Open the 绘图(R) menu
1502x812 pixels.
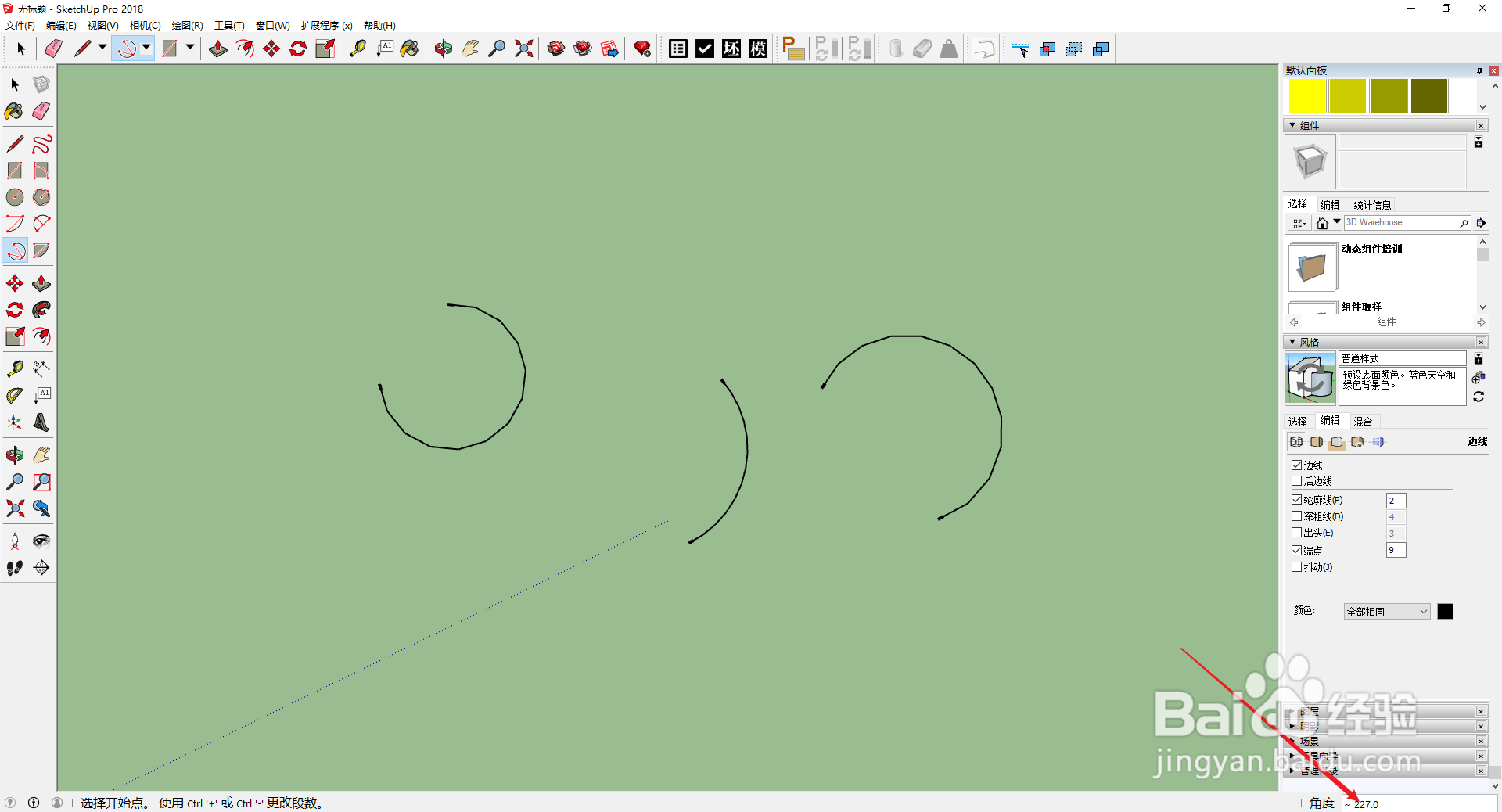188,26
